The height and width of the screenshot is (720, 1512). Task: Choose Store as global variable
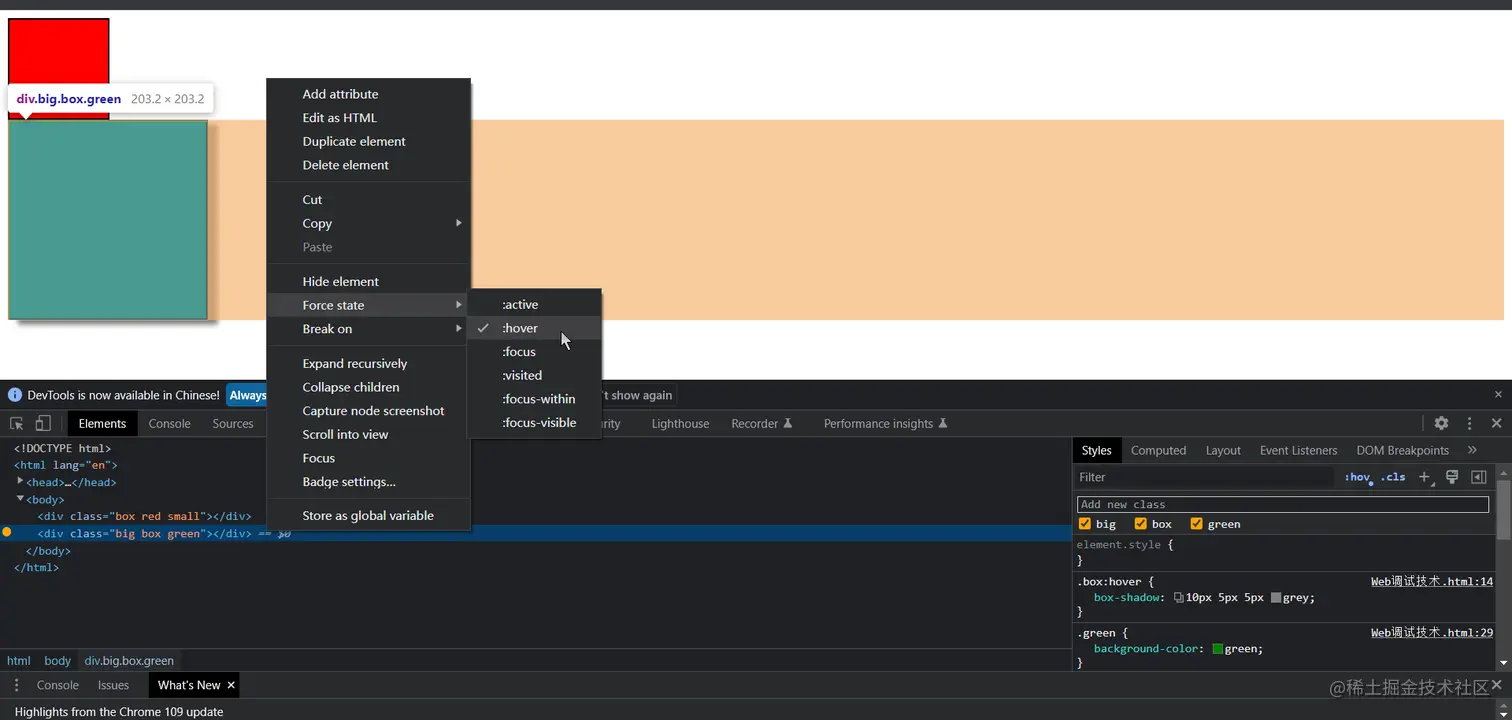pyautogui.click(x=368, y=516)
